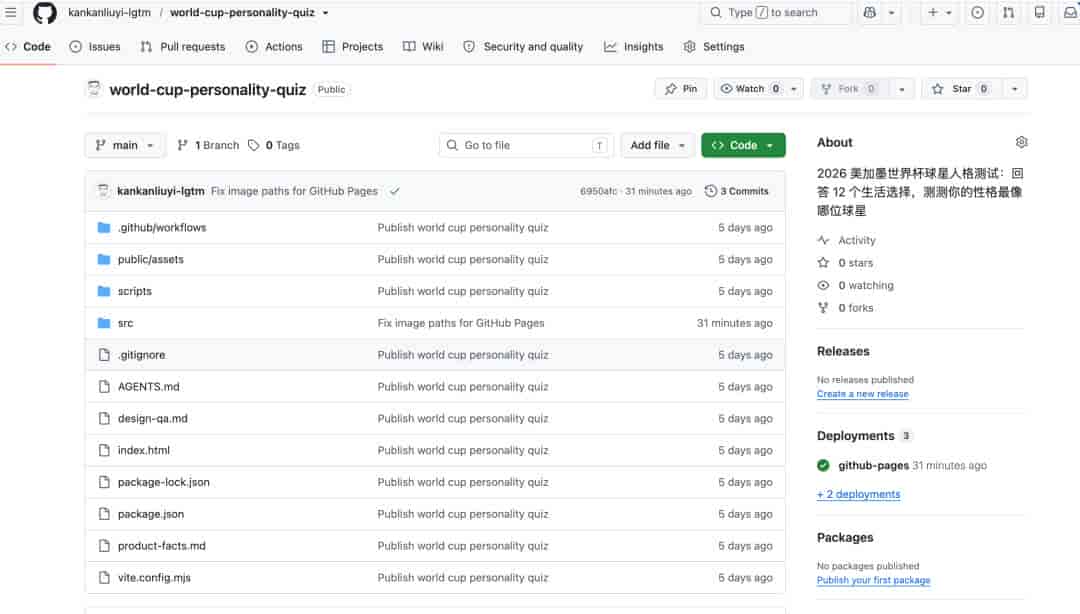Open the pull requests icon in top header
Viewport: 1080px width, 614px height.
pos(1008,12)
